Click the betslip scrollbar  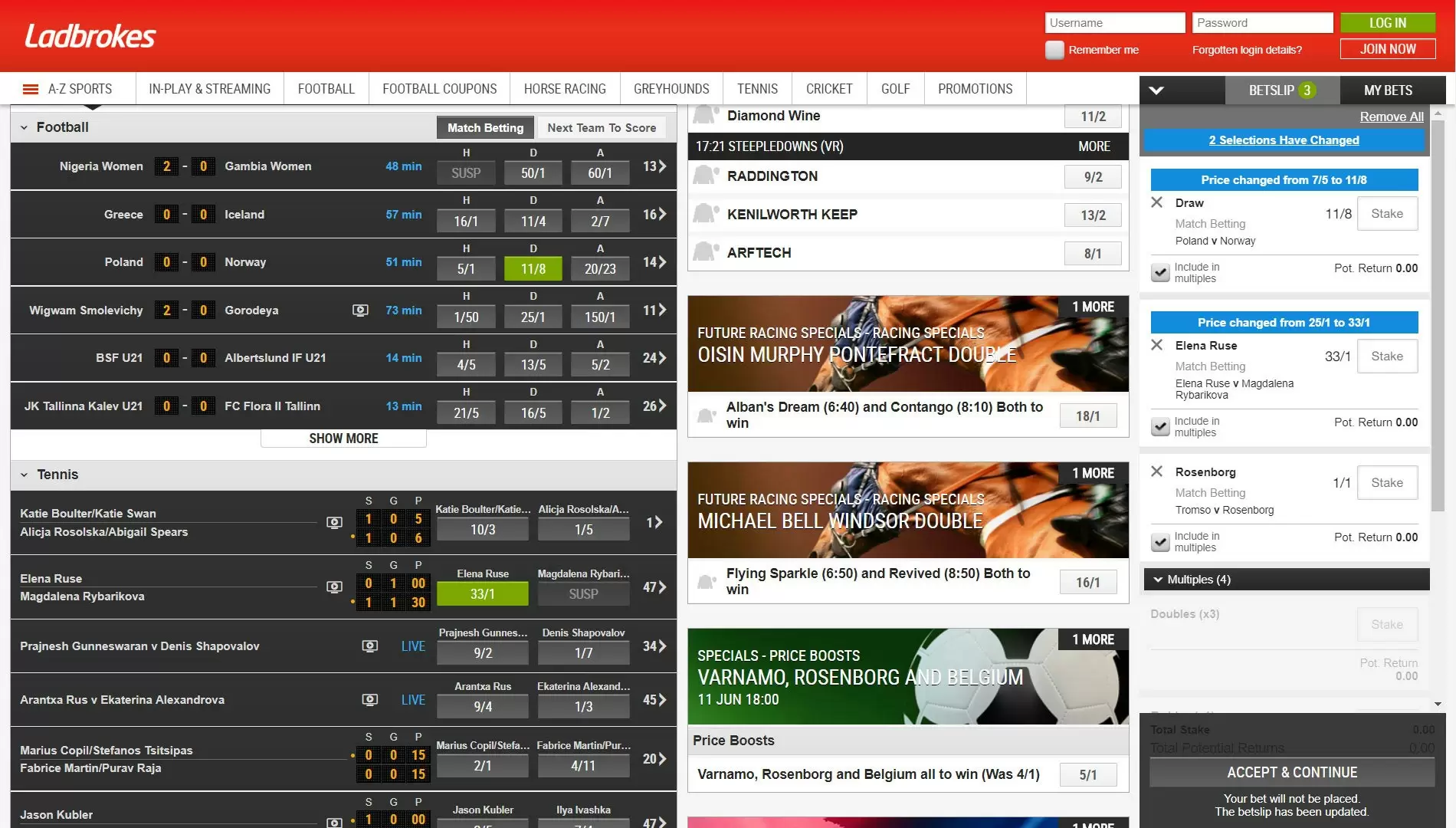pos(1438,314)
